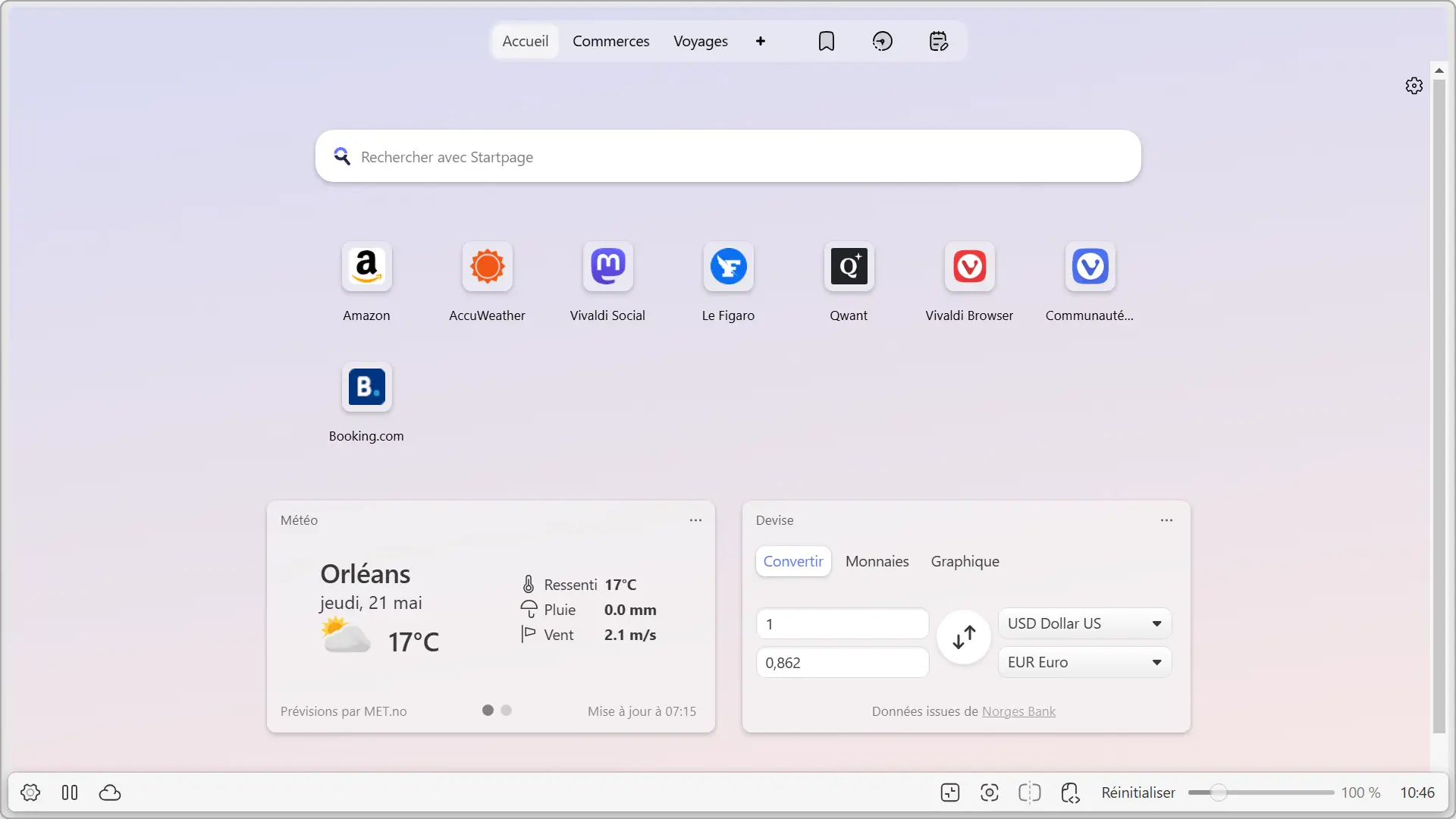Click the result field showing 0,862
This screenshot has width=1456, height=819.
click(x=843, y=662)
